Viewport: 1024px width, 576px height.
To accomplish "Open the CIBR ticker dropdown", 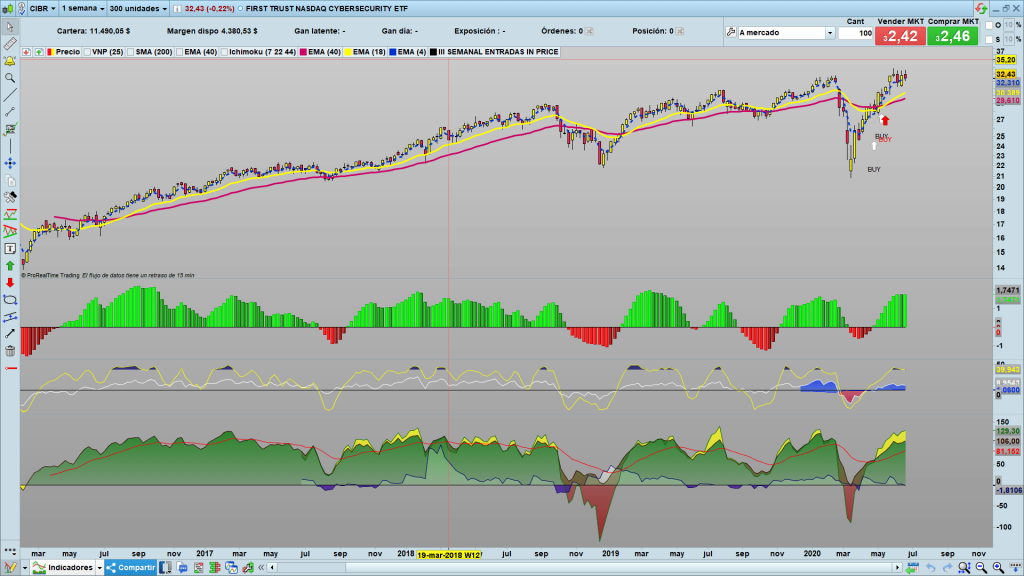I will click(x=43, y=8).
